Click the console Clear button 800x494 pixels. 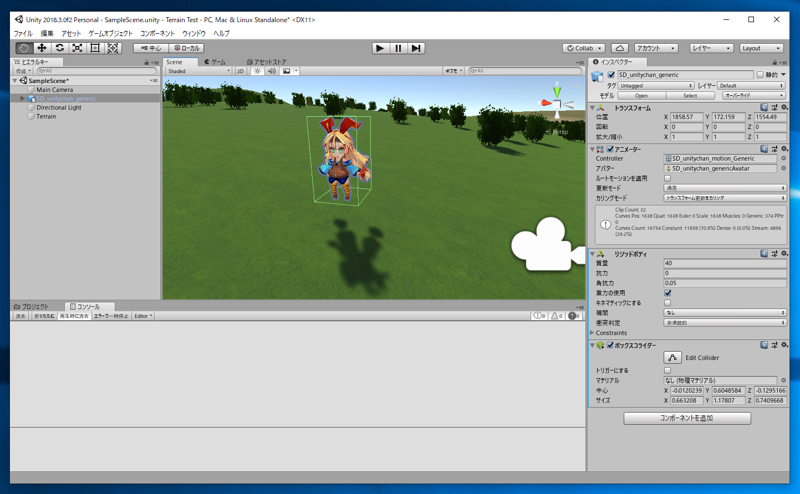coord(20,316)
